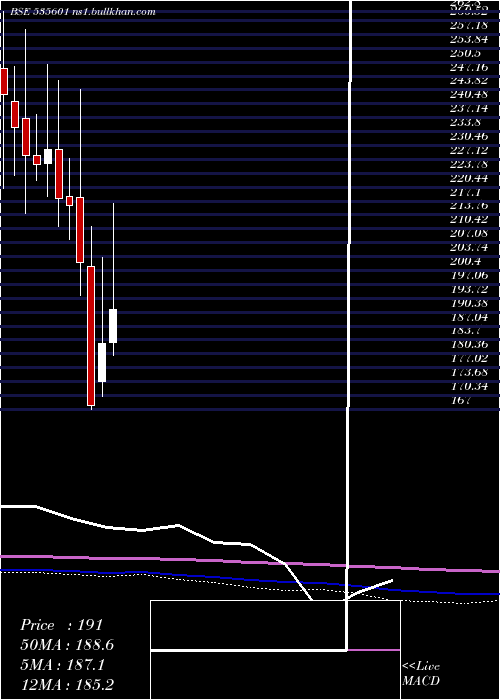Click the 207.08 price axis label

tap(468, 233)
